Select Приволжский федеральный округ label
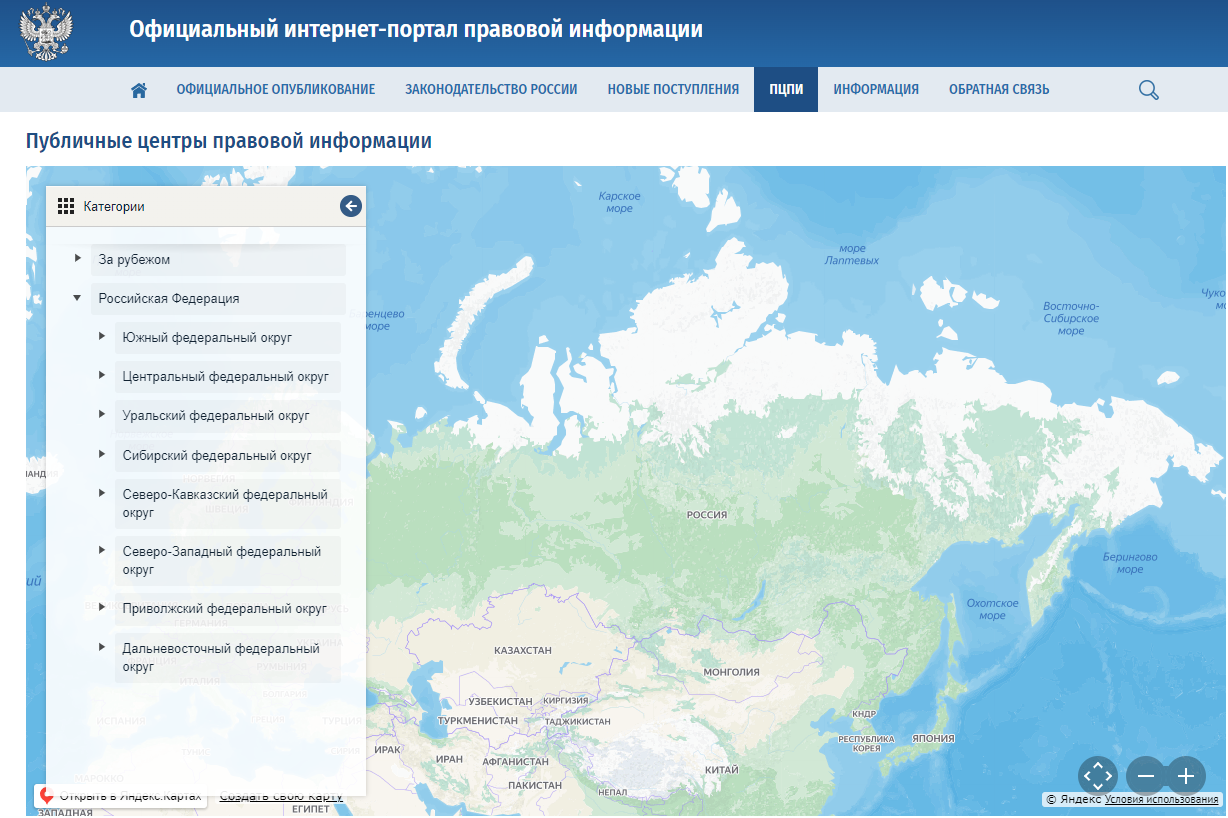Image resolution: width=1228 pixels, height=818 pixels. pyautogui.click(x=225, y=609)
